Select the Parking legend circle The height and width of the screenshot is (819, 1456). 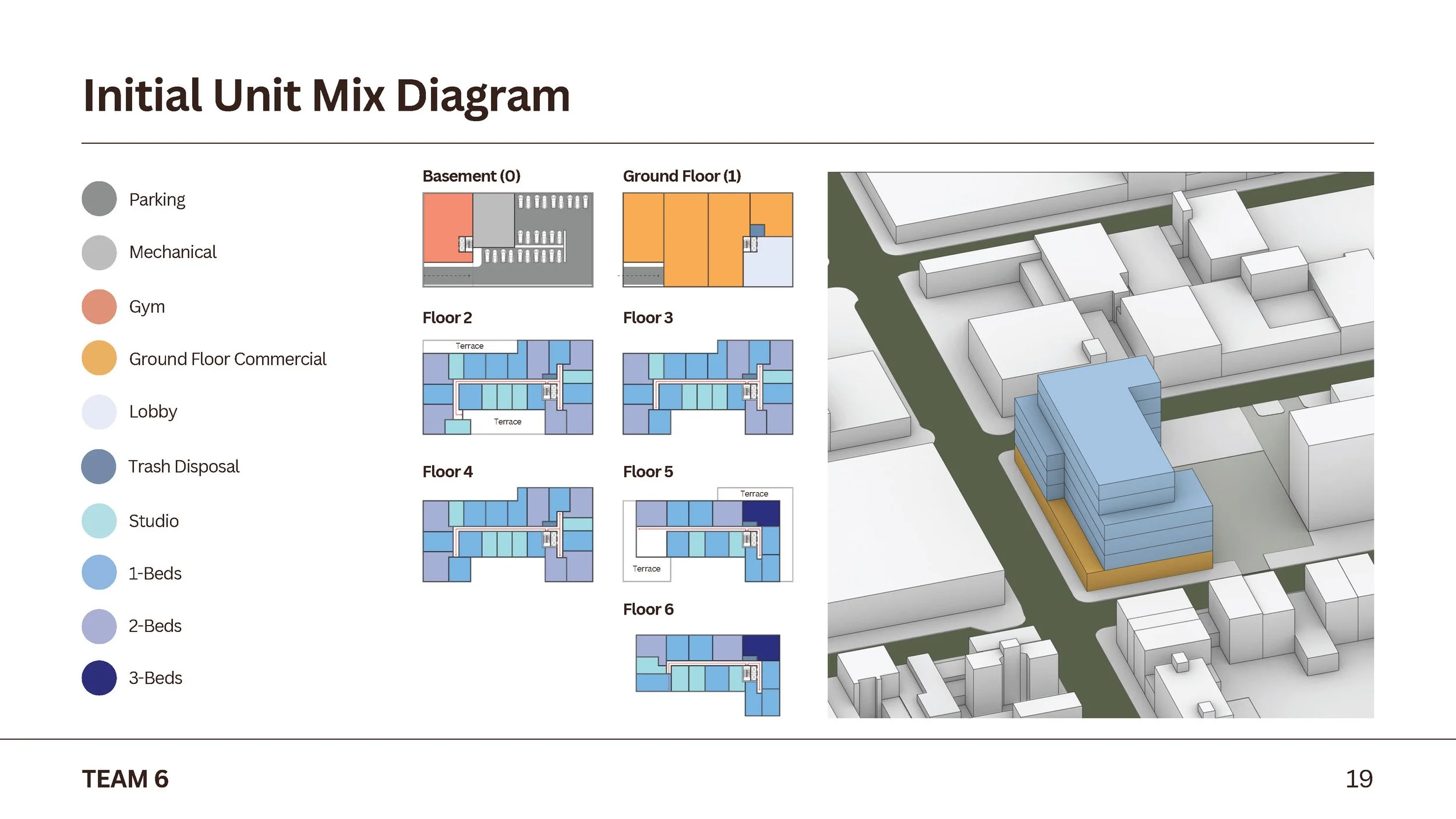point(99,199)
